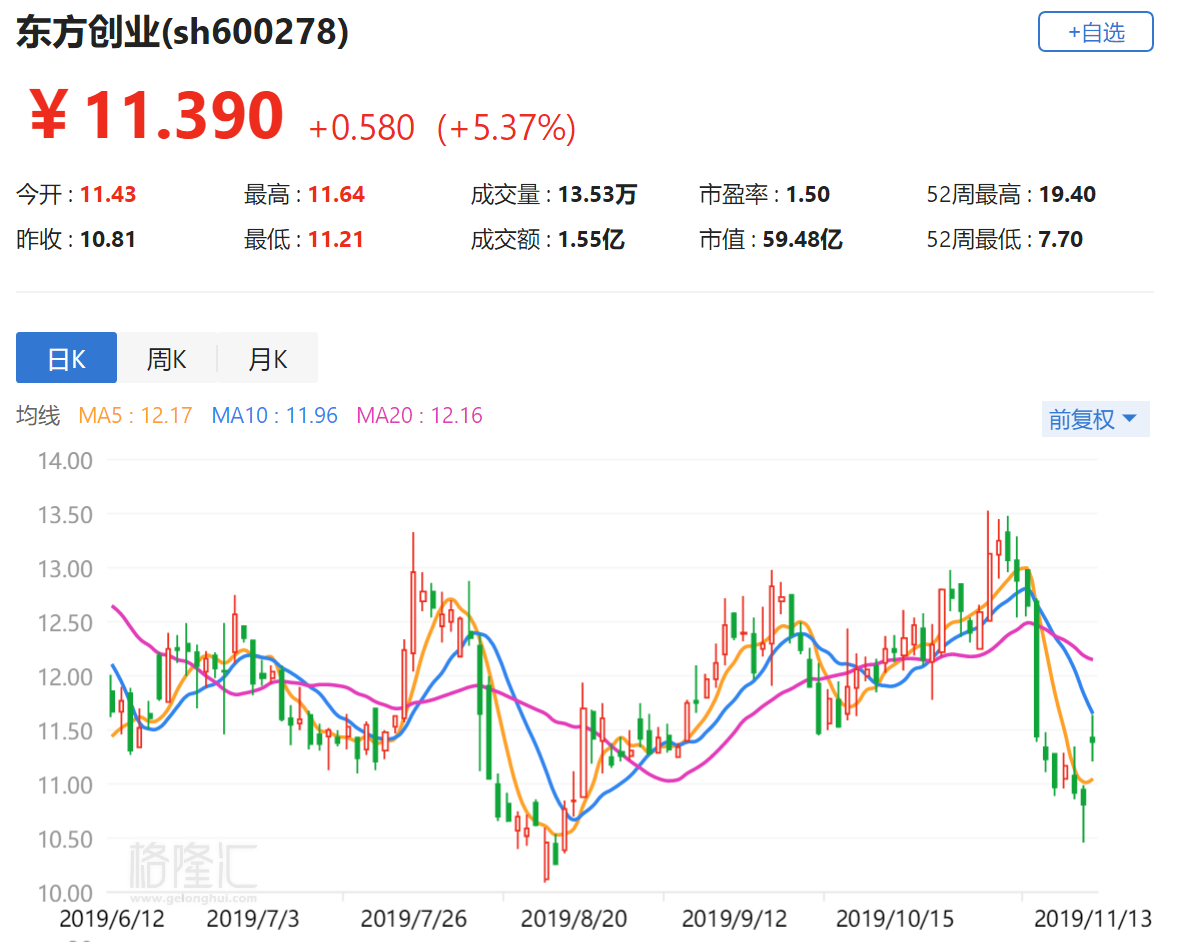
Task: Click the 昨收 value 10.81
Action: [x=108, y=240]
